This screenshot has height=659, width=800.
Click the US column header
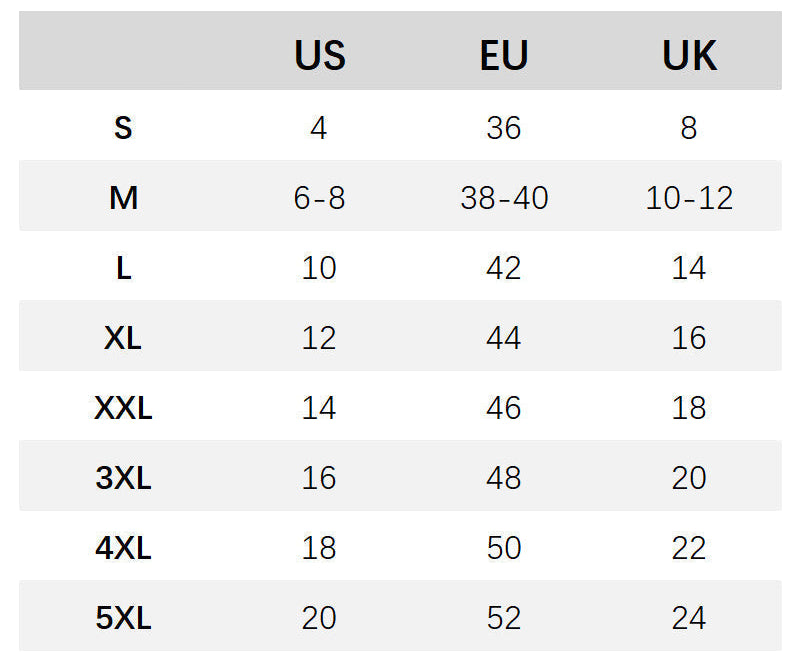(319, 55)
